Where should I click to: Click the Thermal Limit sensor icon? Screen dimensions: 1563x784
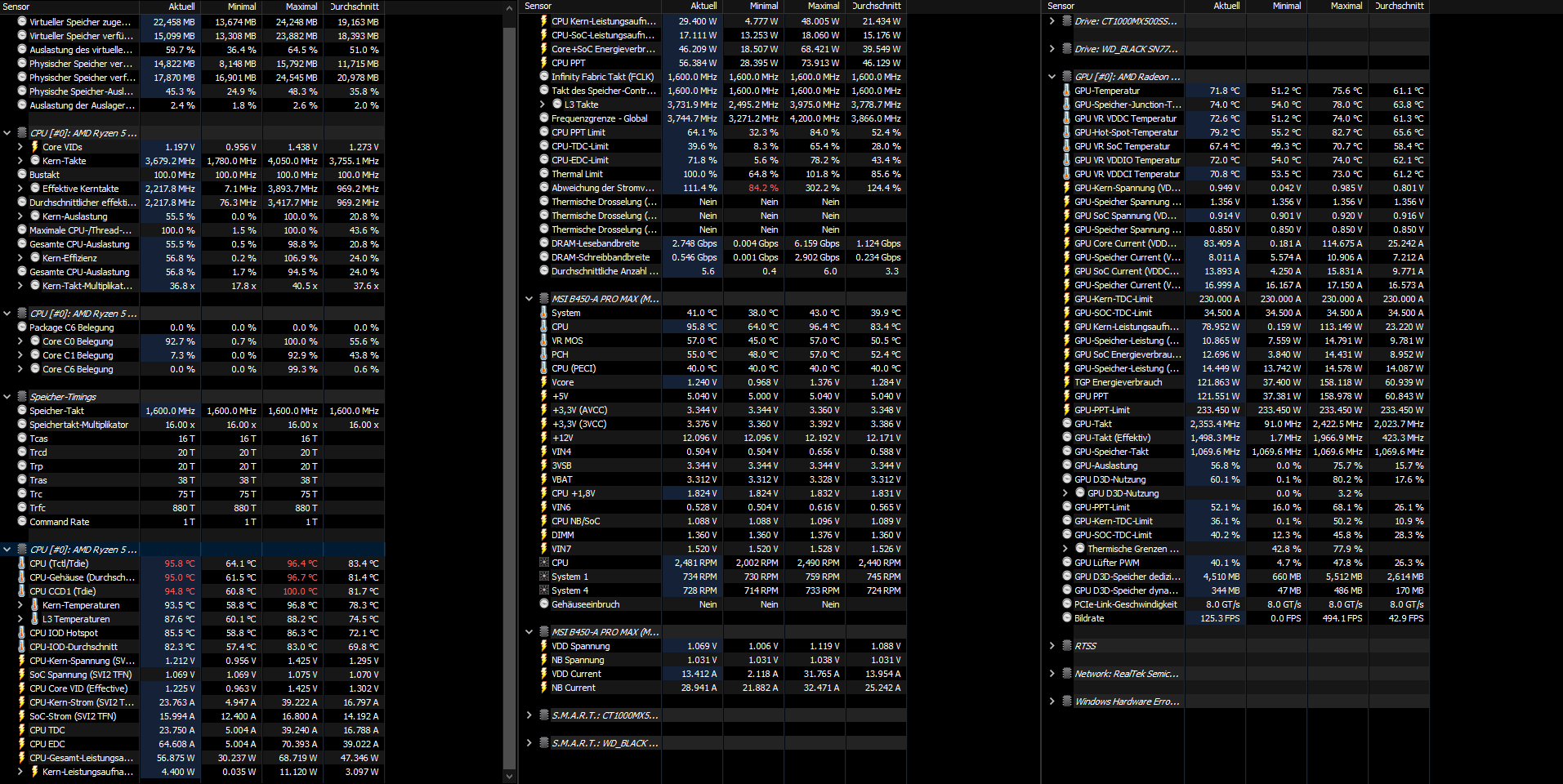click(544, 174)
